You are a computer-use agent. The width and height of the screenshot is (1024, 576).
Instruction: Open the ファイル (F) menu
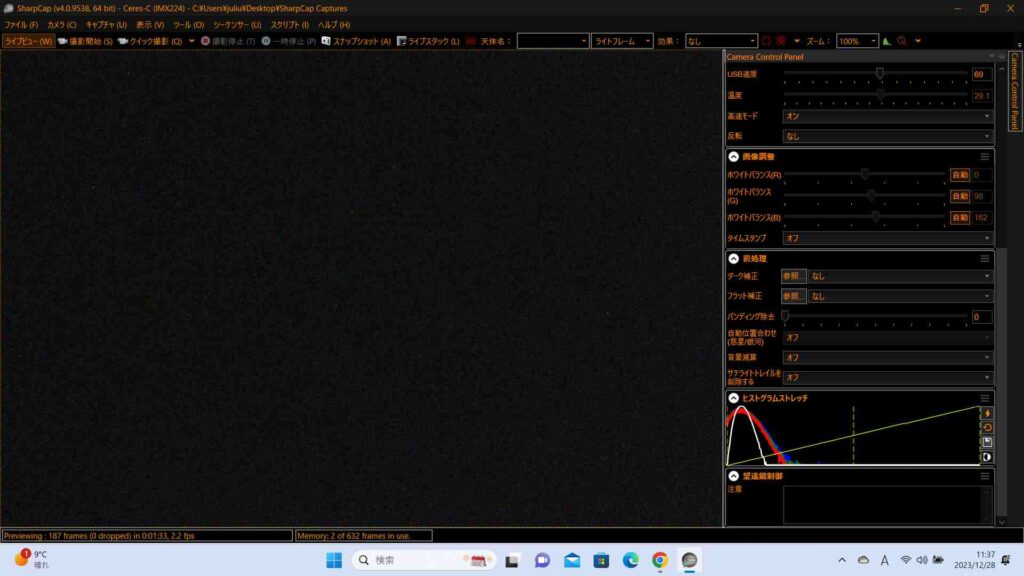(21, 24)
